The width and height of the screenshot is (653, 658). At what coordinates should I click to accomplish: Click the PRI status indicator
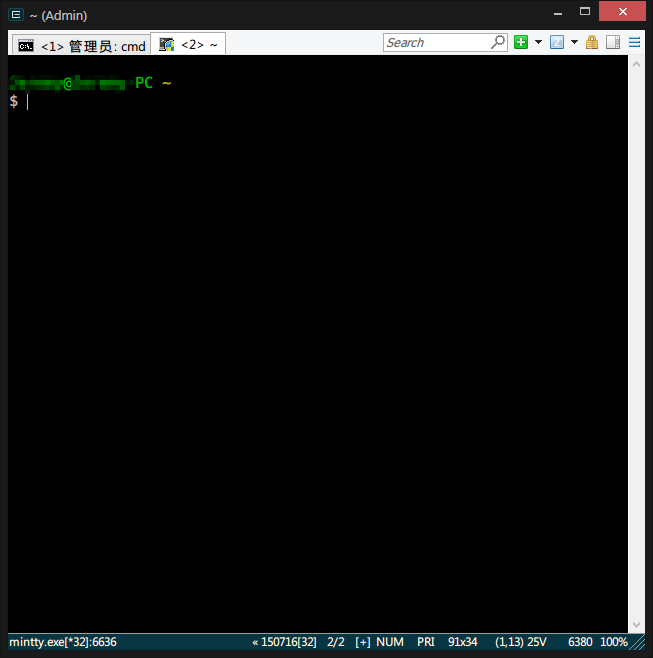click(x=426, y=642)
